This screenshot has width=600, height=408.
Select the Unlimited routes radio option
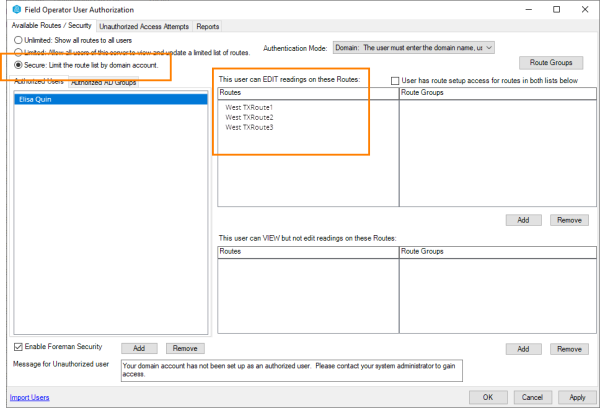(21, 40)
